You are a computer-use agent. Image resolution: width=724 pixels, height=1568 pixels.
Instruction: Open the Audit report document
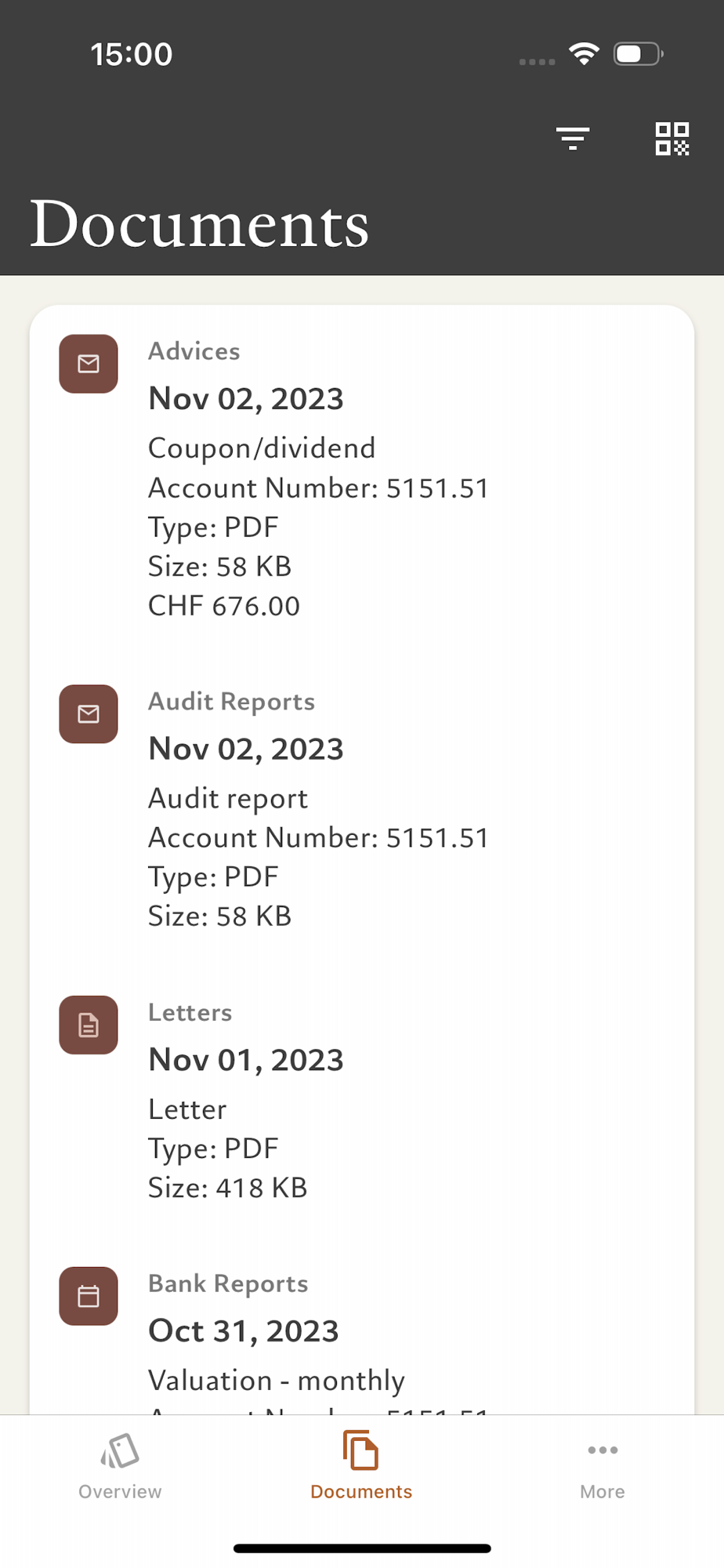(x=228, y=799)
